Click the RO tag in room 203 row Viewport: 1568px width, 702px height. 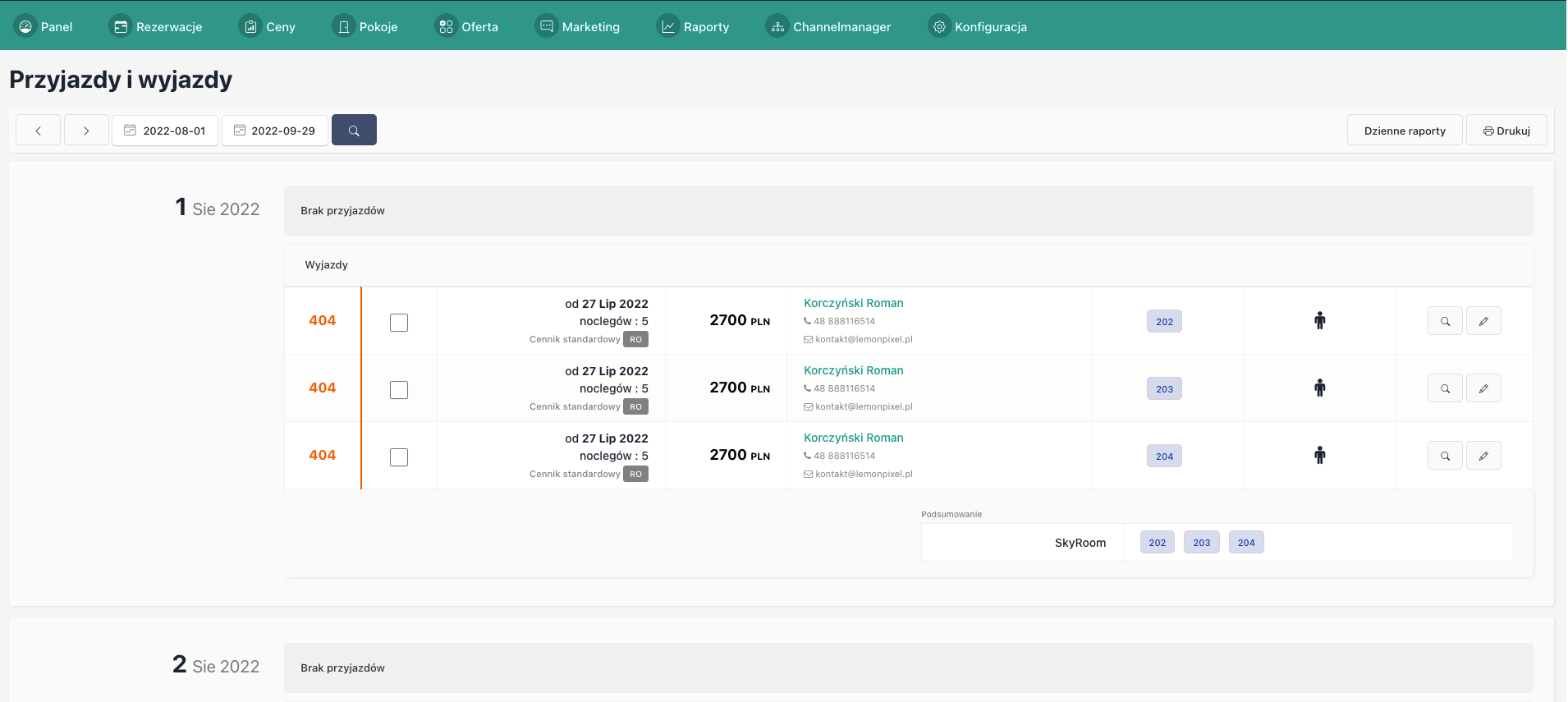click(x=635, y=406)
